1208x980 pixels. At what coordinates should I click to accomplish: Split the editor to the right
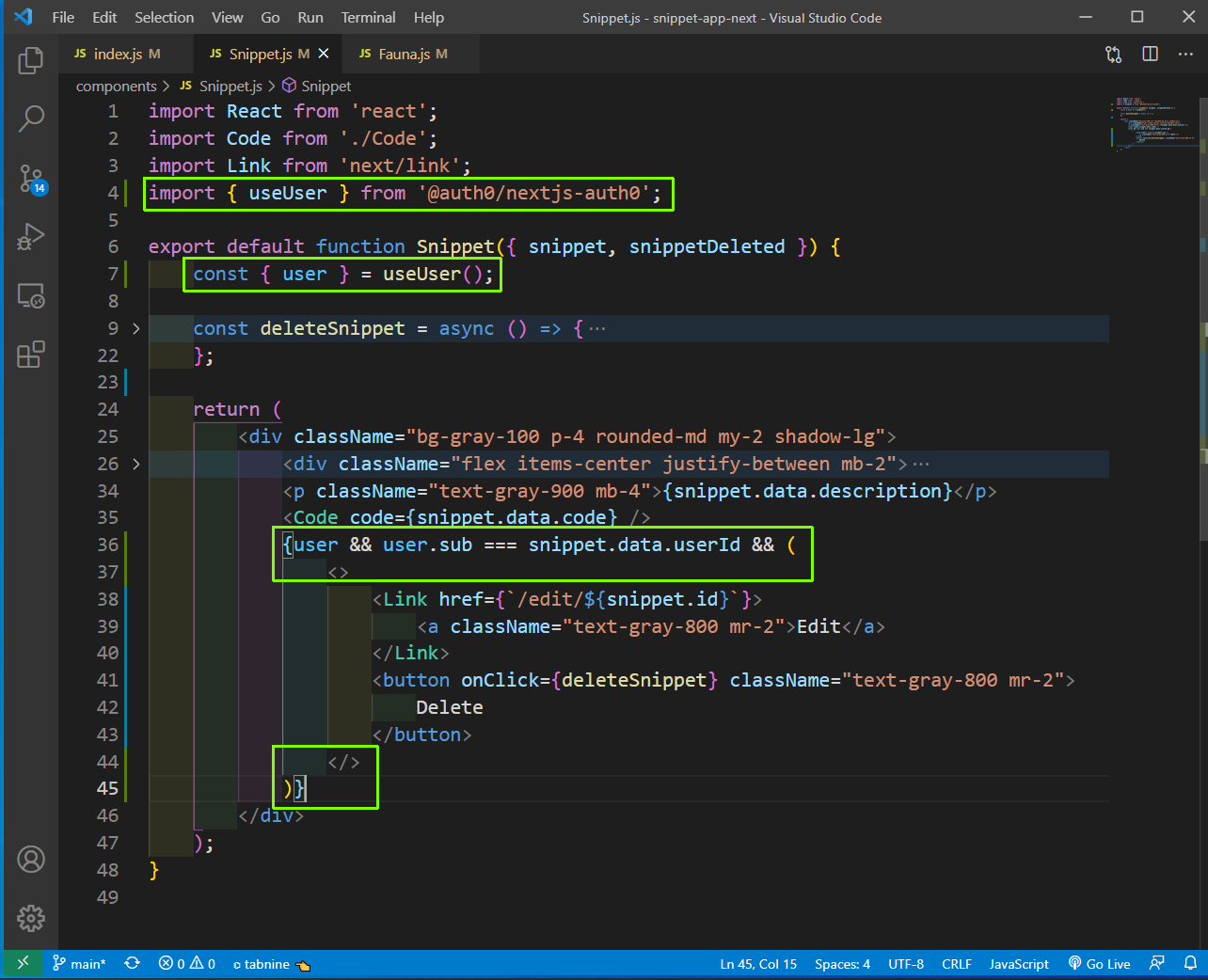(1150, 54)
